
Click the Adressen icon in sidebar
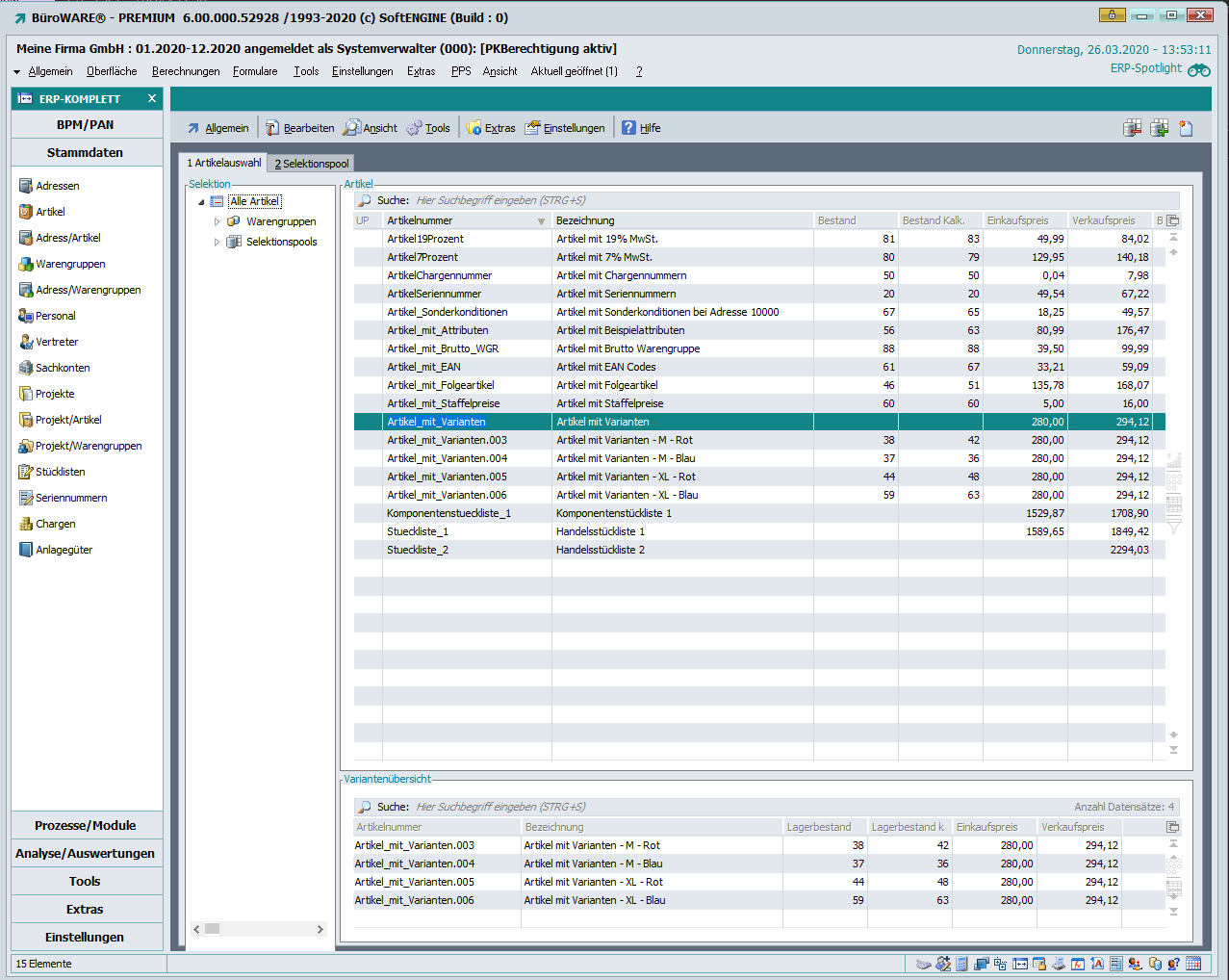pyautogui.click(x=26, y=186)
